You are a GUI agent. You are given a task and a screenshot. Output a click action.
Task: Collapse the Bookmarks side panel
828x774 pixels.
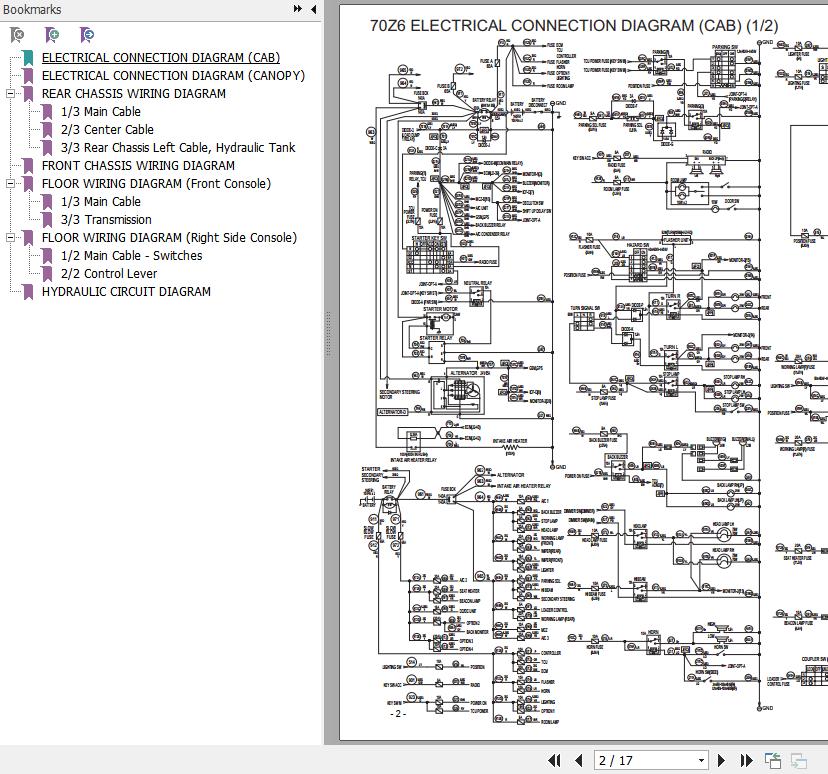[x=314, y=9]
